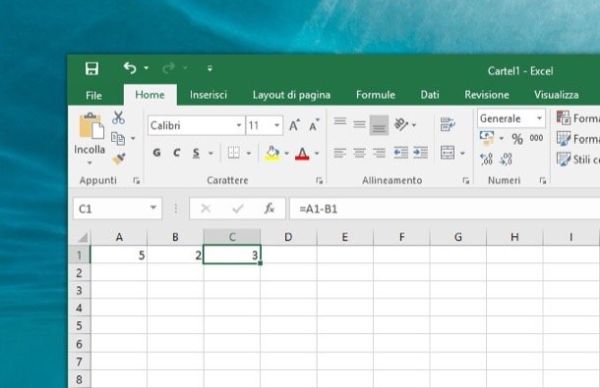Click the fill color bucket icon
600x388 pixels.
[x=272, y=153]
